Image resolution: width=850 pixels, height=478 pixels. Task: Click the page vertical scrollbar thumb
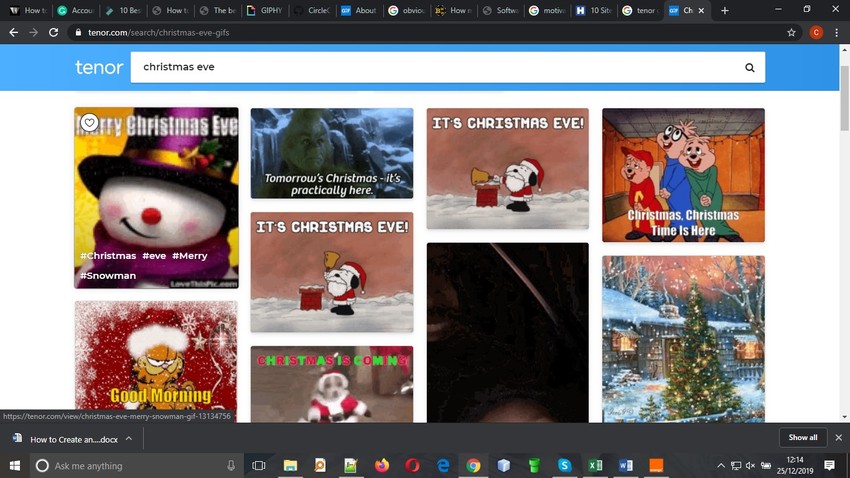844,98
